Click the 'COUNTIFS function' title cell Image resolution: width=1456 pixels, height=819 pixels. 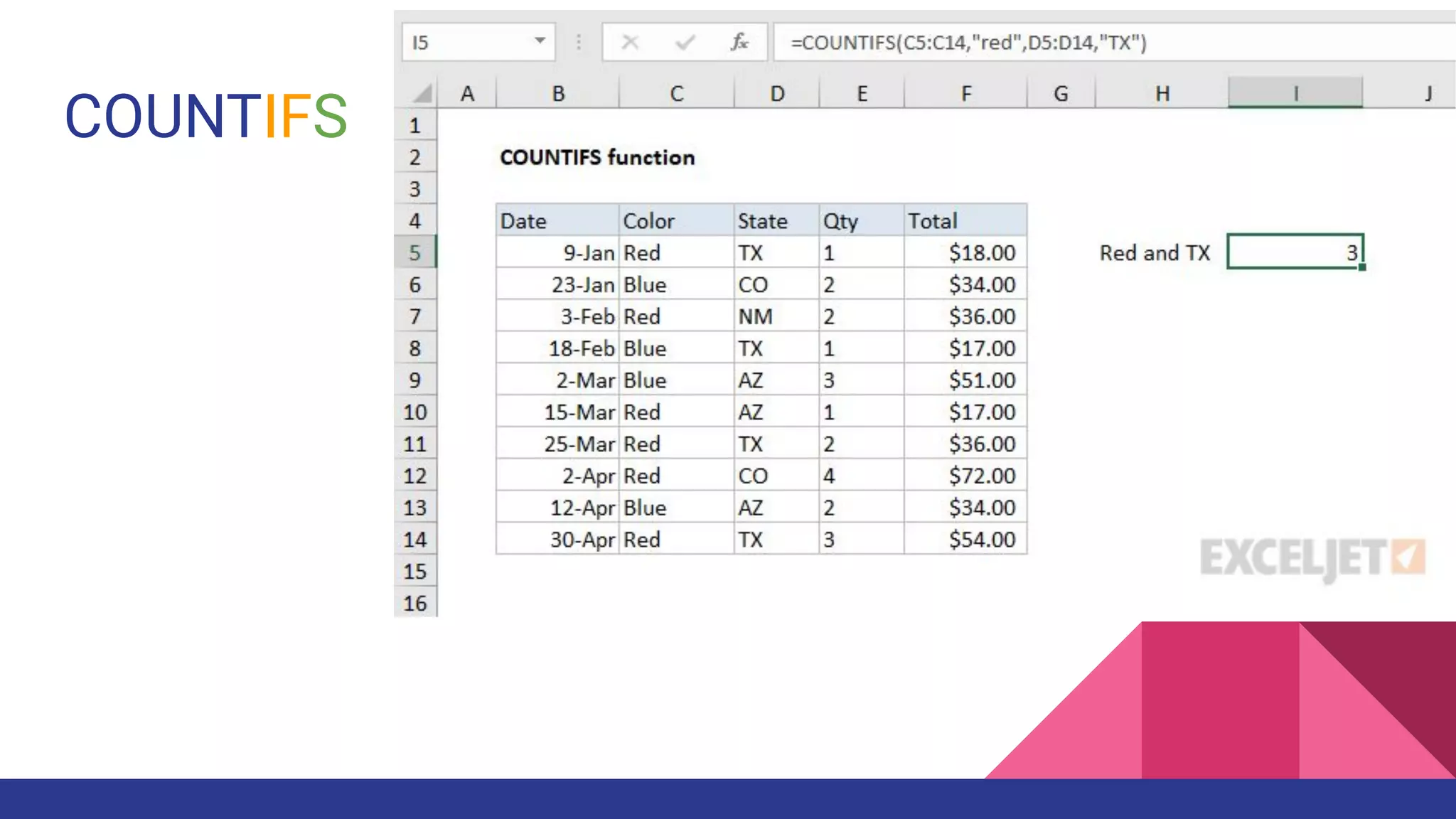click(x=597, y=157)
